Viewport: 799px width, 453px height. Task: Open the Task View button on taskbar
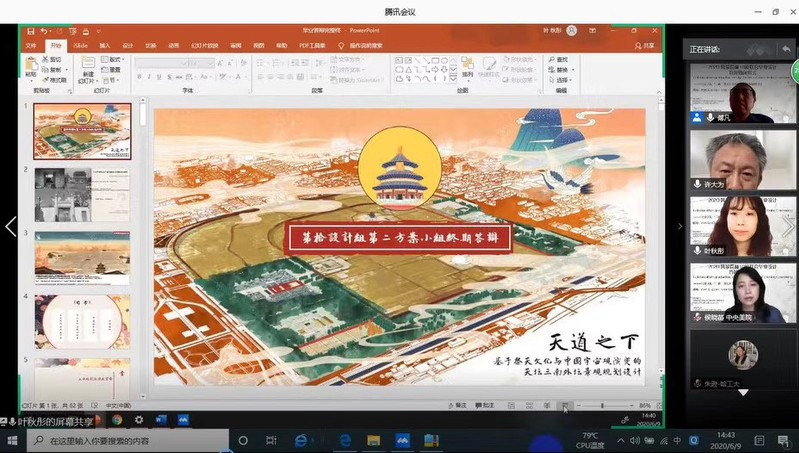click(271, 440)
